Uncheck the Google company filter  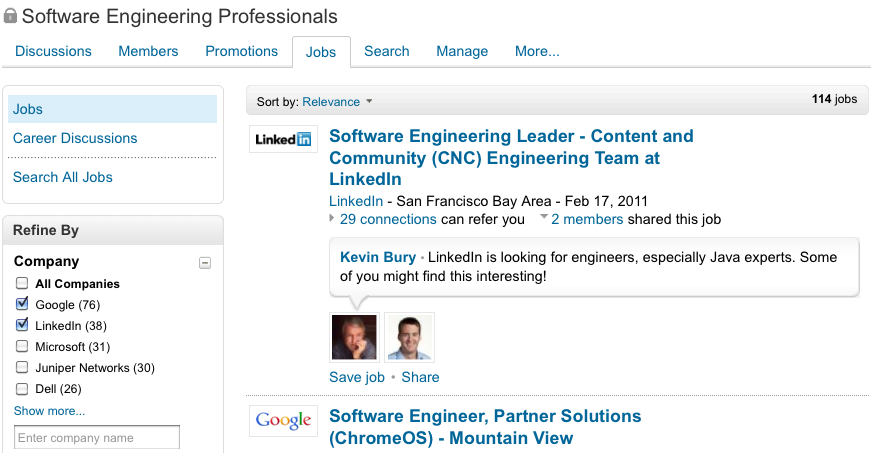(22, 304)
